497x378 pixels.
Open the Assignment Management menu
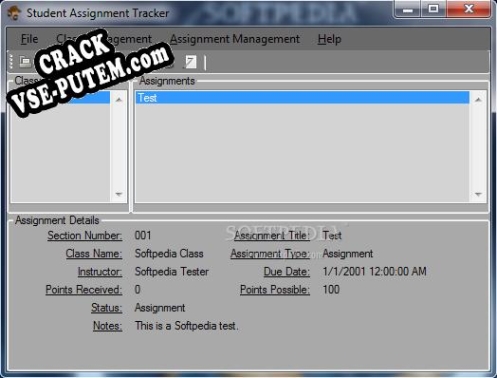(235, 39)
